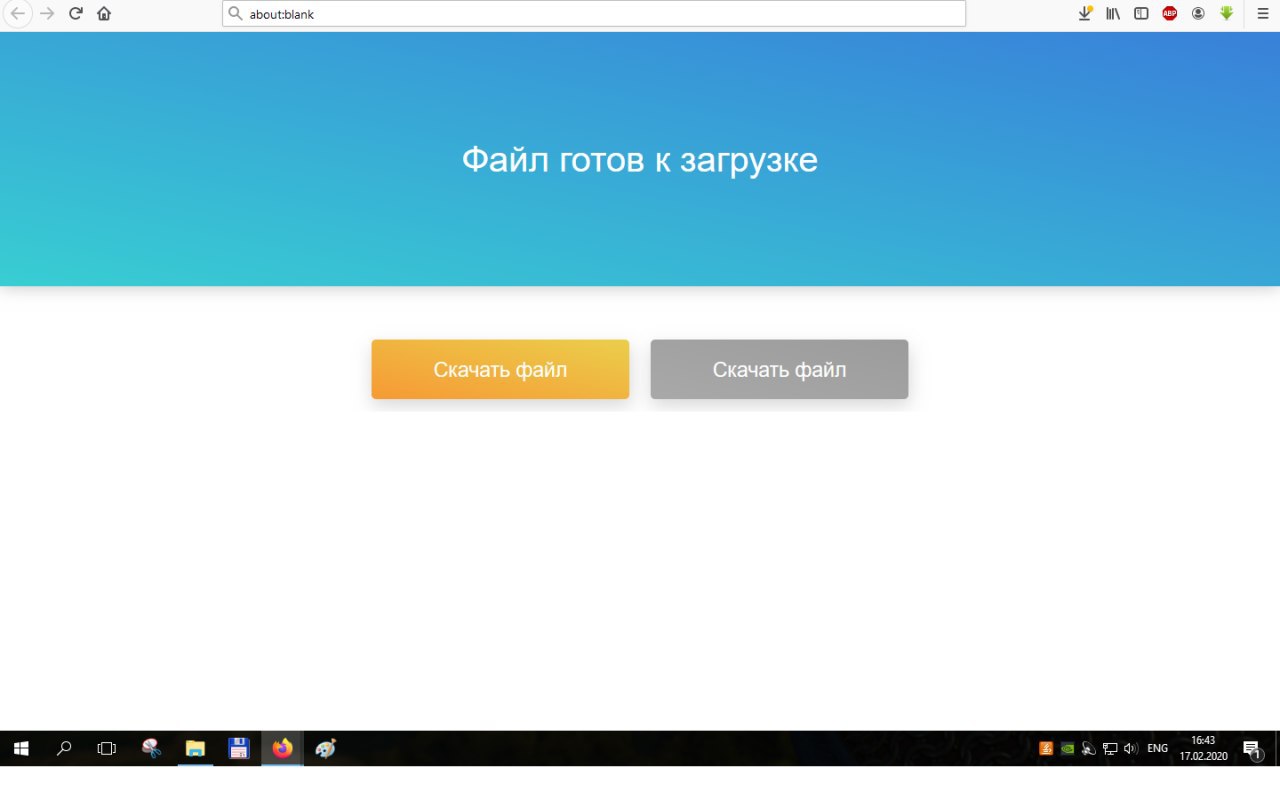Switch input language via ENG indicator
The height and width of the screenshot is (800, 1280).
pos(1157,748)
